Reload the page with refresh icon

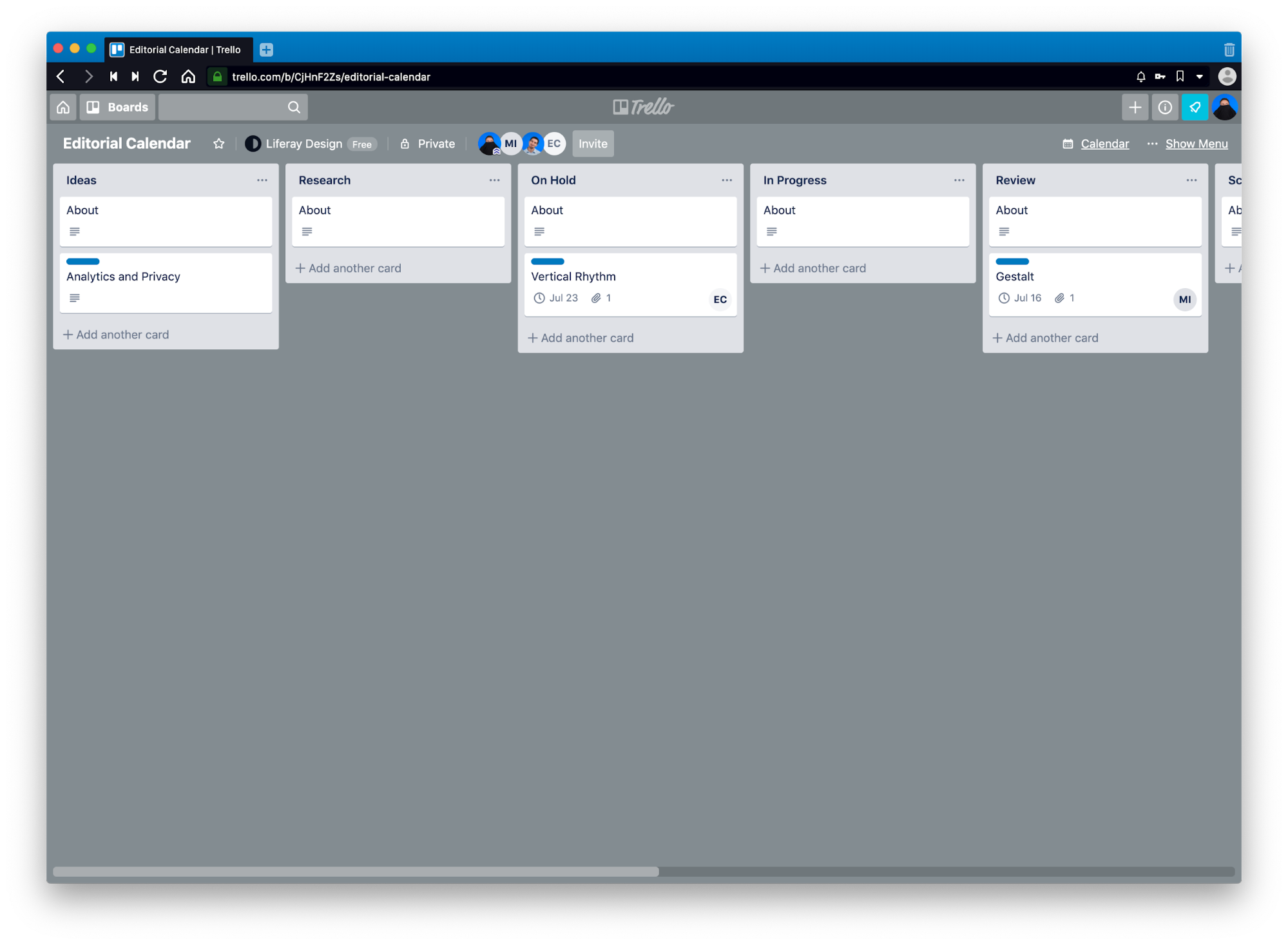160,77
